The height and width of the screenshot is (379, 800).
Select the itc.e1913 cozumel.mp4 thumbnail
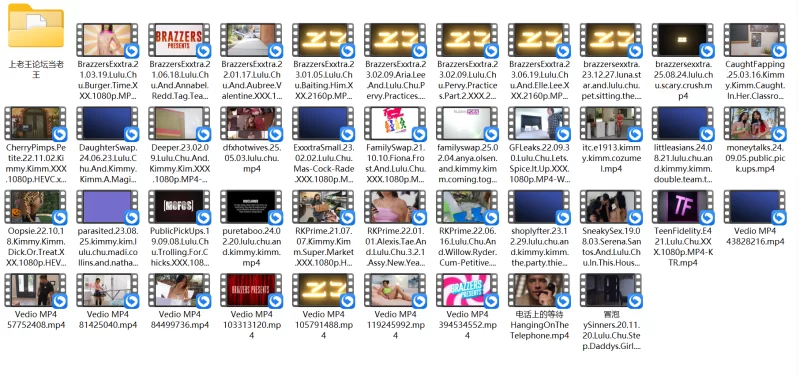[610, 123]
